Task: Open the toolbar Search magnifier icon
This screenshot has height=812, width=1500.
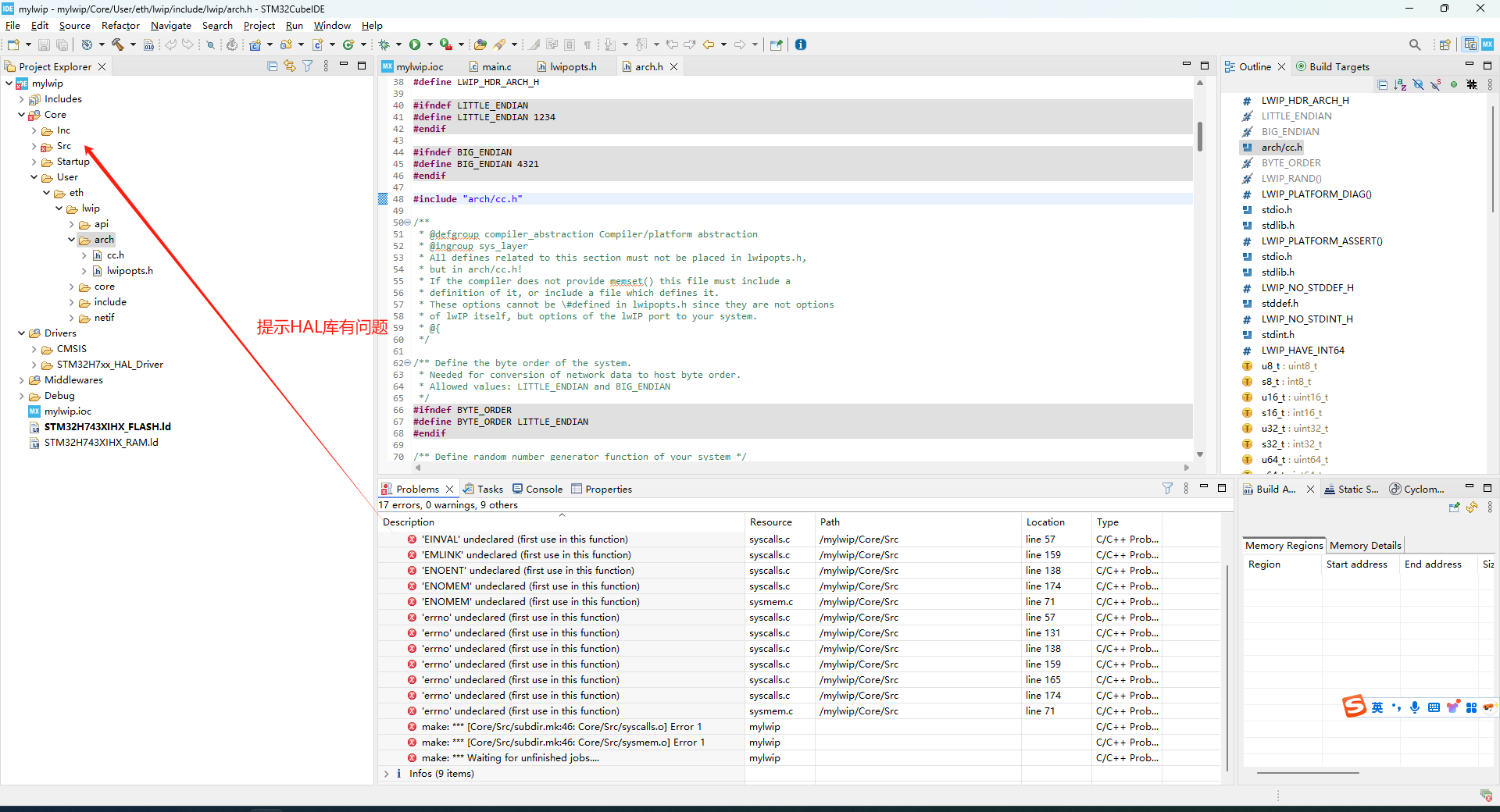Action: (1415, 45)
